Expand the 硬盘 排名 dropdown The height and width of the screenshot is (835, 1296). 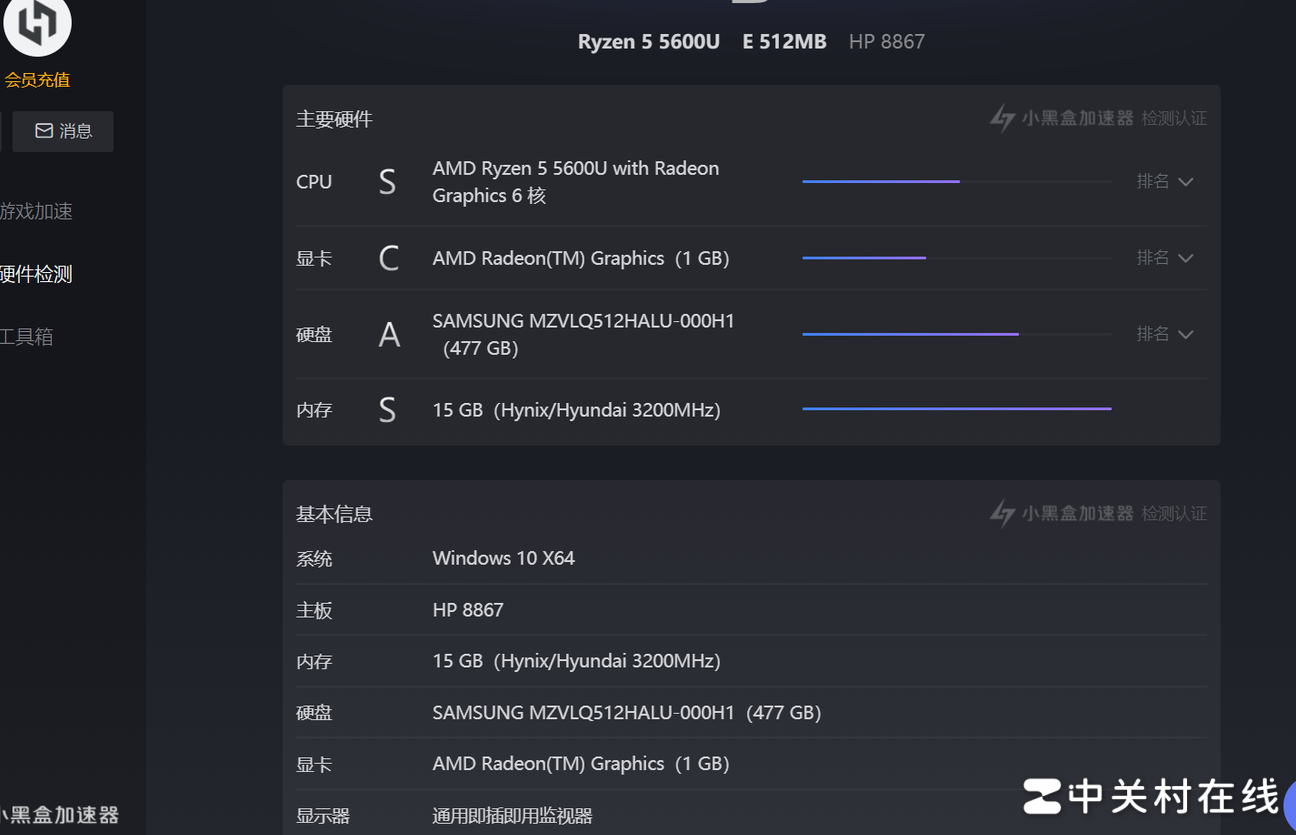[1165, 334]
